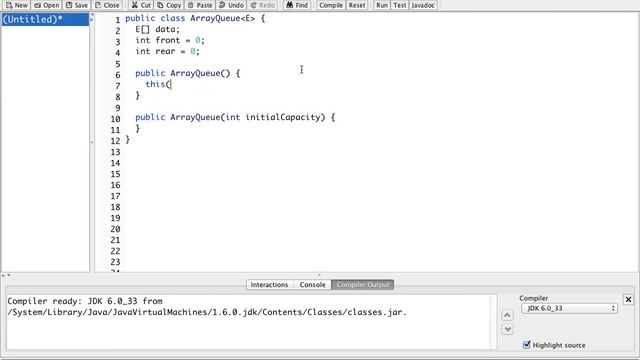Image resolution: width=640 pixels, height=360 pixels.
Task: Toggle the Highlight source checkbox
Action: point(527,345)
